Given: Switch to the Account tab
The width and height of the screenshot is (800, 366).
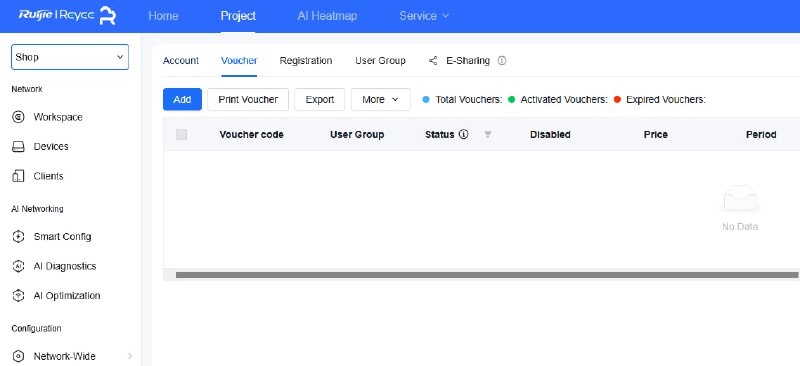Looking at the screenshot, I should coord(181,61).
